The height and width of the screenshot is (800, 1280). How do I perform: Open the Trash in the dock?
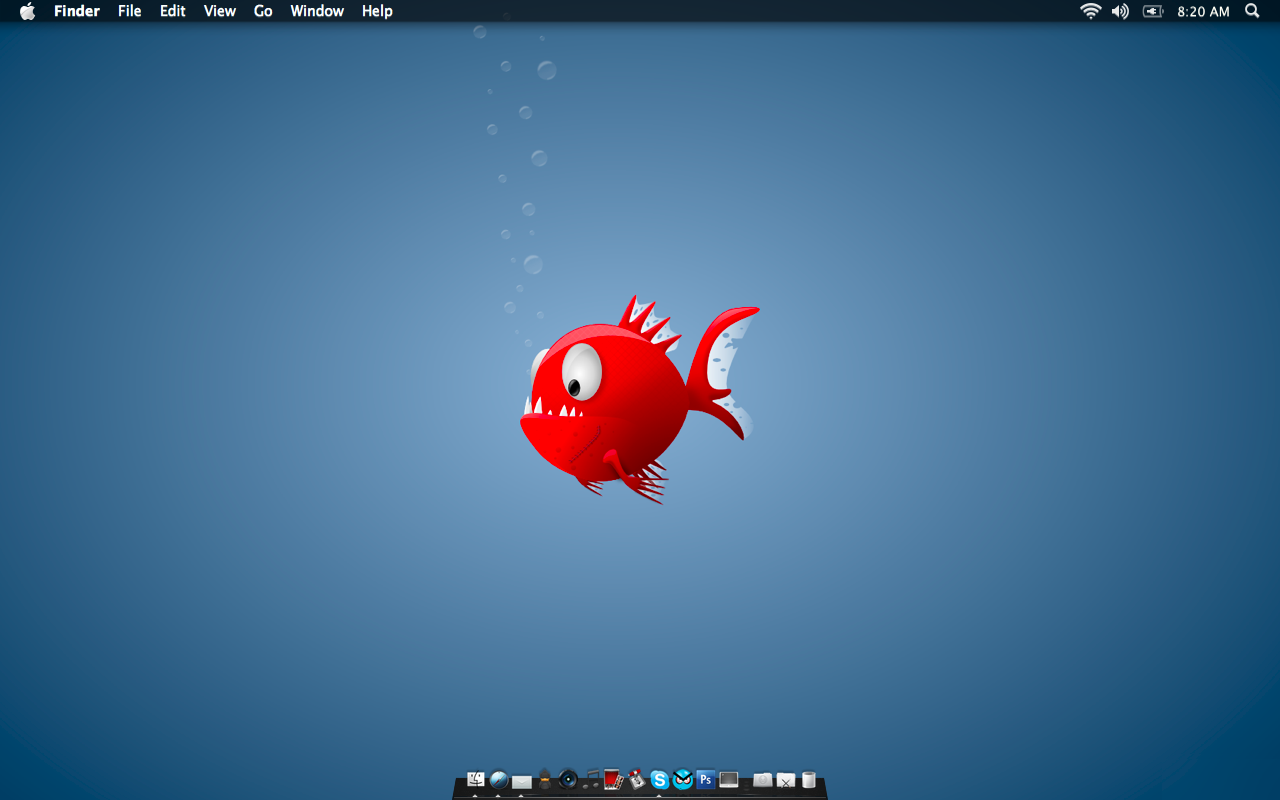click(x=809, y=780)
